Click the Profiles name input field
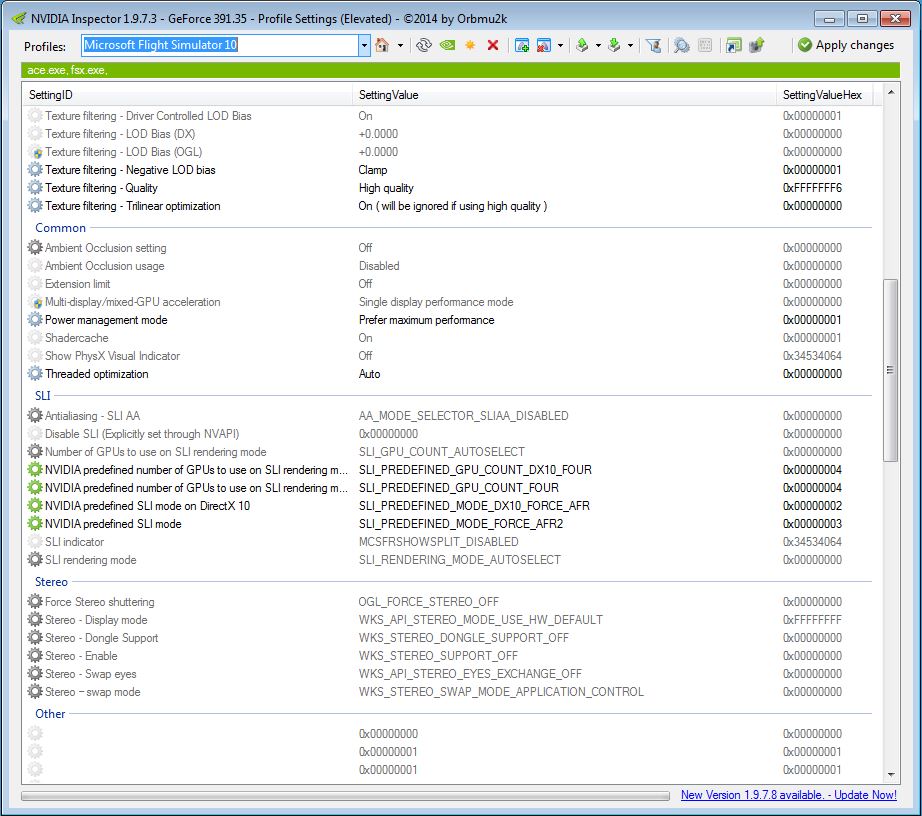The image size is (922, 816). [220, 45]
